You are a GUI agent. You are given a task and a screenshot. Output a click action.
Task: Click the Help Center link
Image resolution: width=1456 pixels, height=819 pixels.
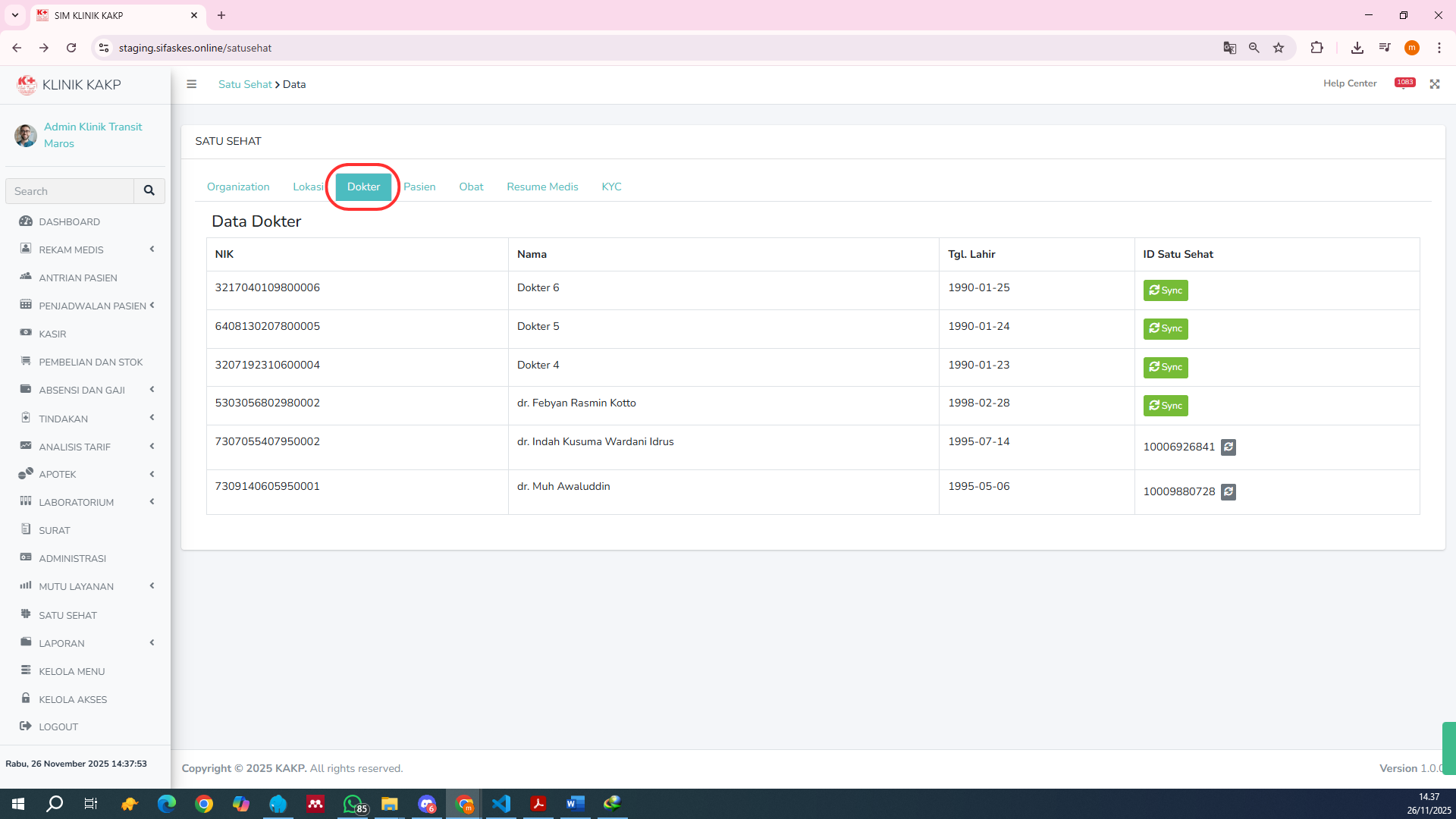click(1350, 83)
